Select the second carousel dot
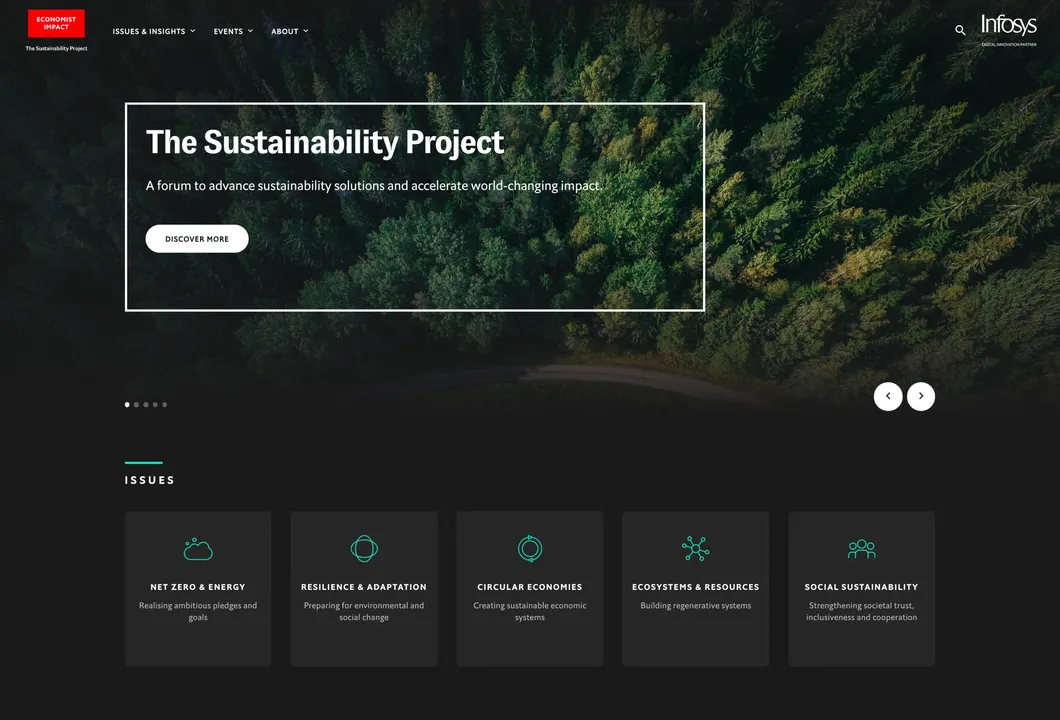The width and height of the screenshot is (1060, 720). (x=137, y=404)
